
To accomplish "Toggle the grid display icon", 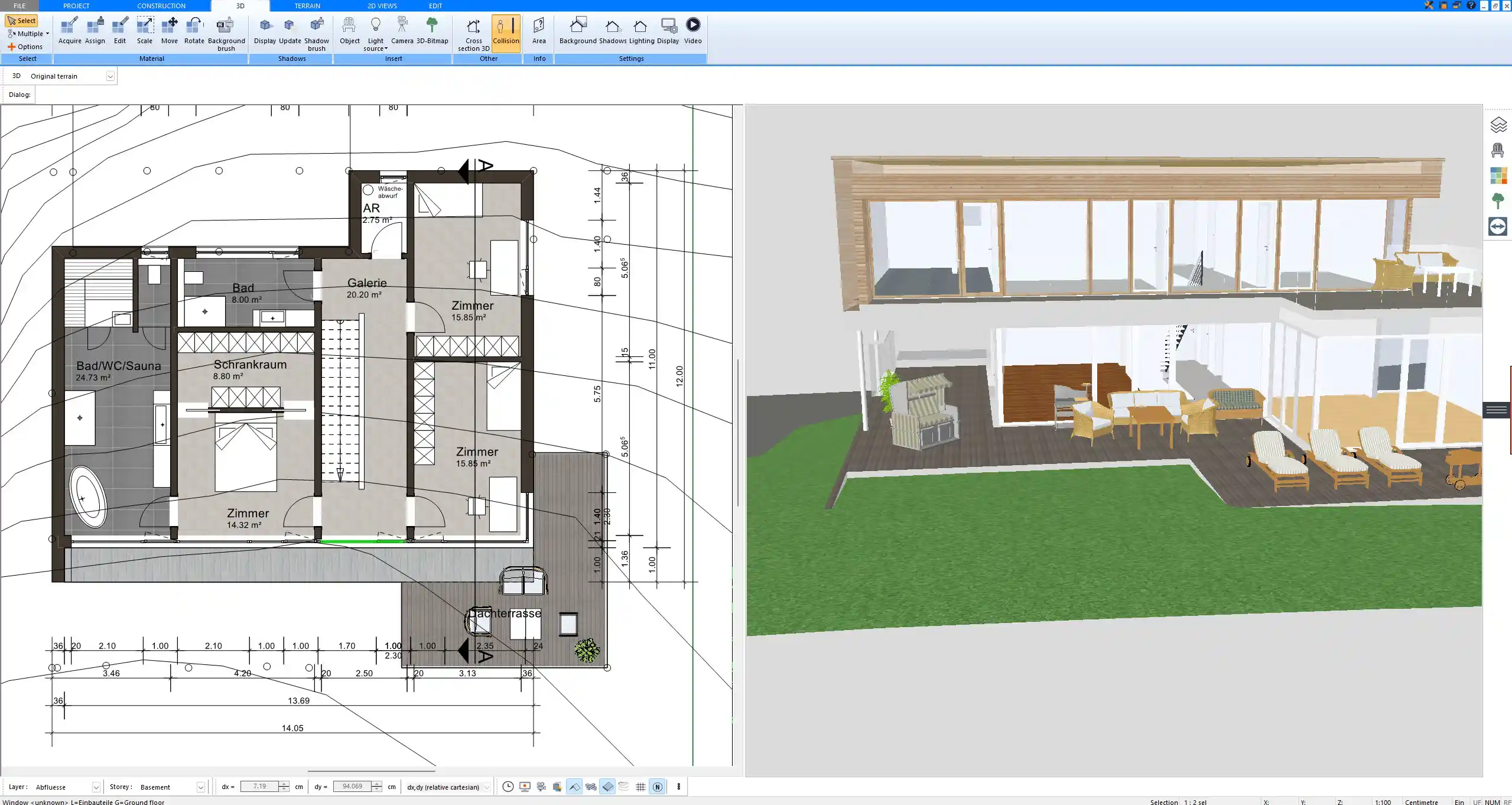I will coord(640,787).
